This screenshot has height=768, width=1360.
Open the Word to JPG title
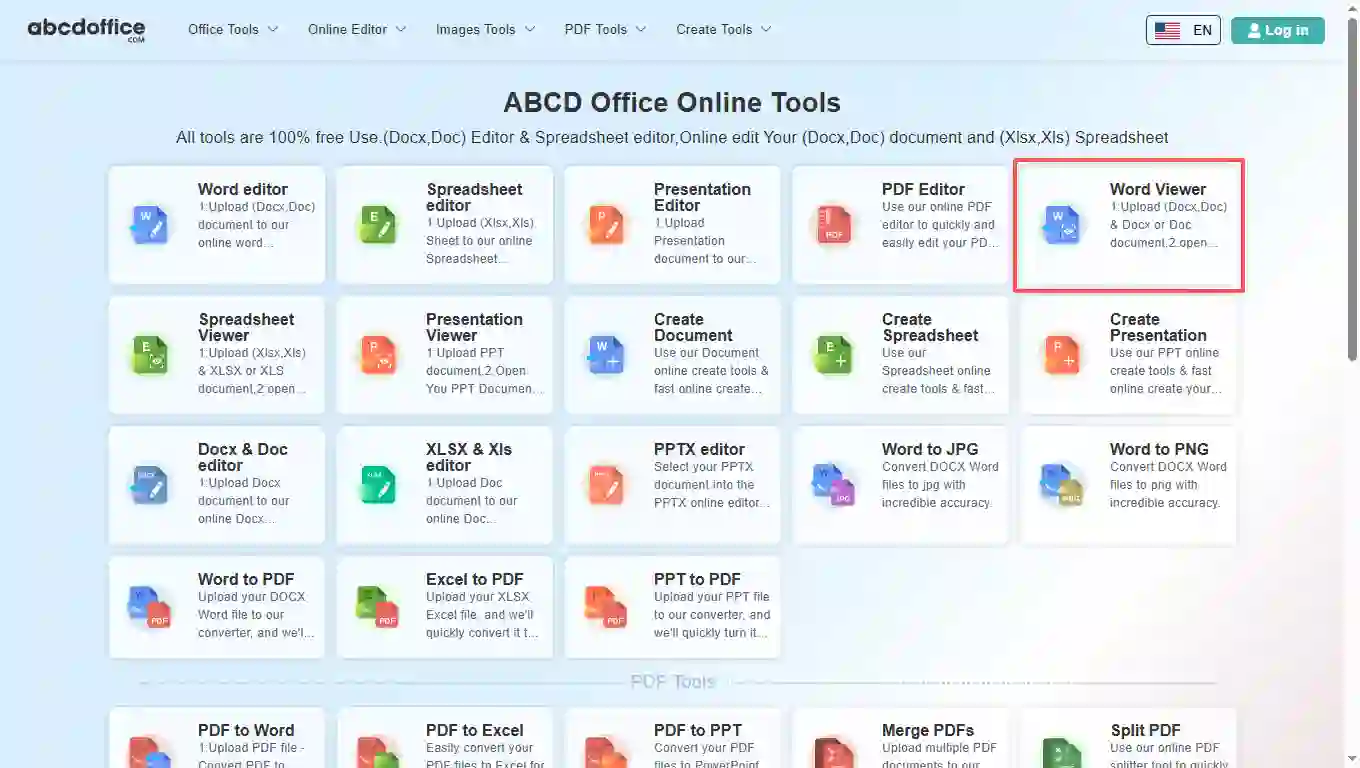[930, 449]
